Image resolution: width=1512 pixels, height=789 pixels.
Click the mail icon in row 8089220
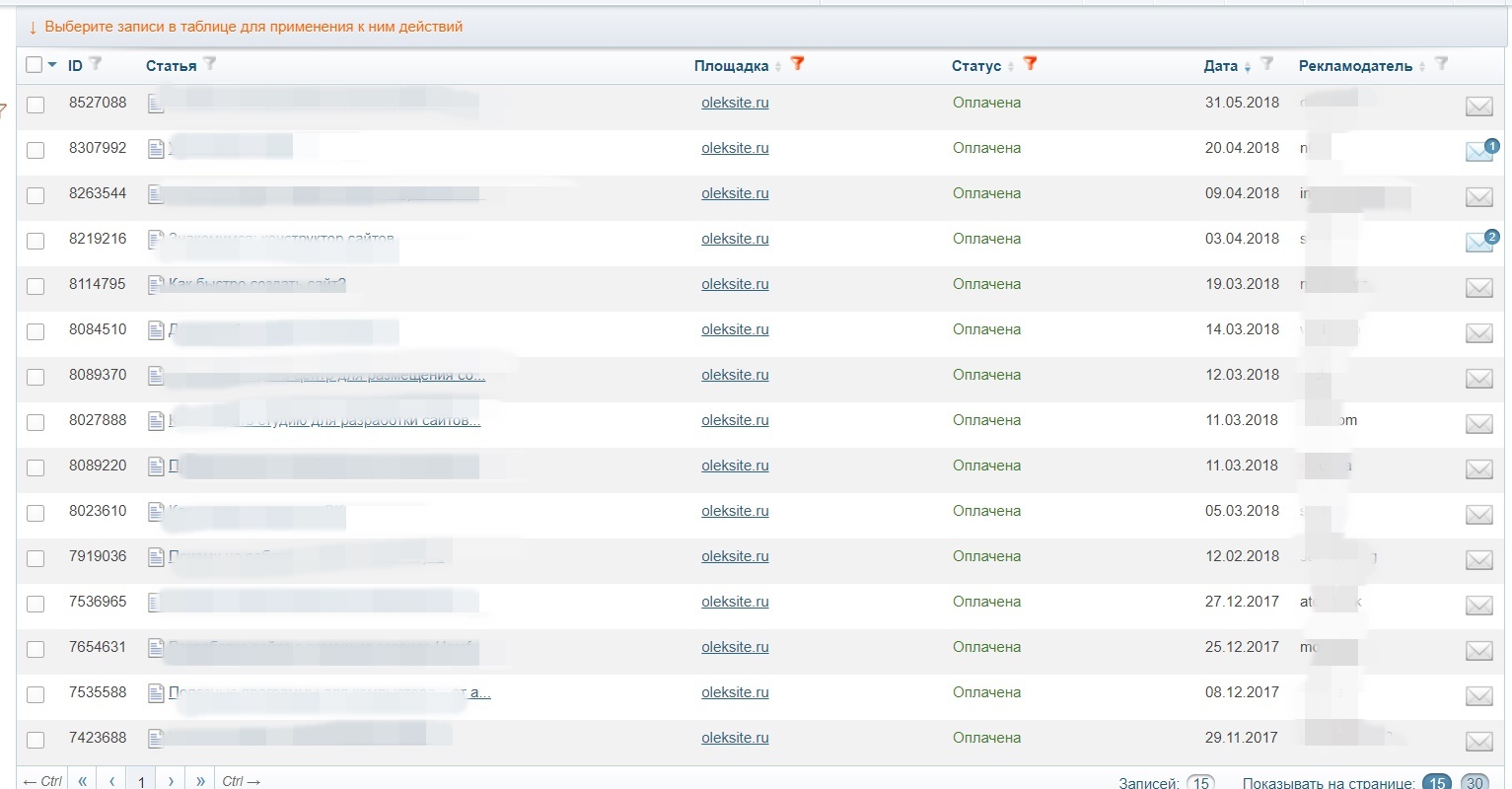click(1478, 469)
